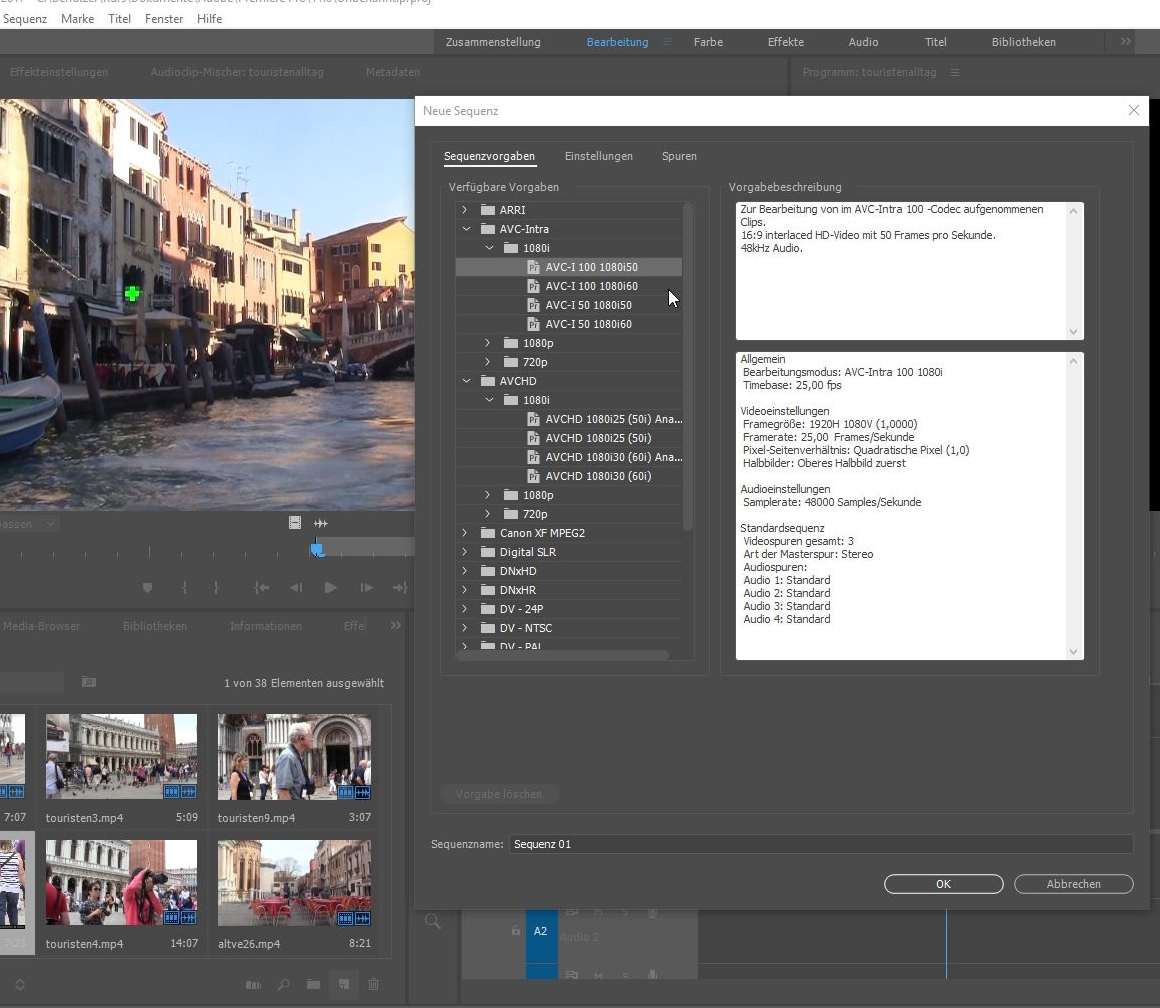
Task: Click the presets list horizontal scrollbar
Action: [x=563, y=655]
